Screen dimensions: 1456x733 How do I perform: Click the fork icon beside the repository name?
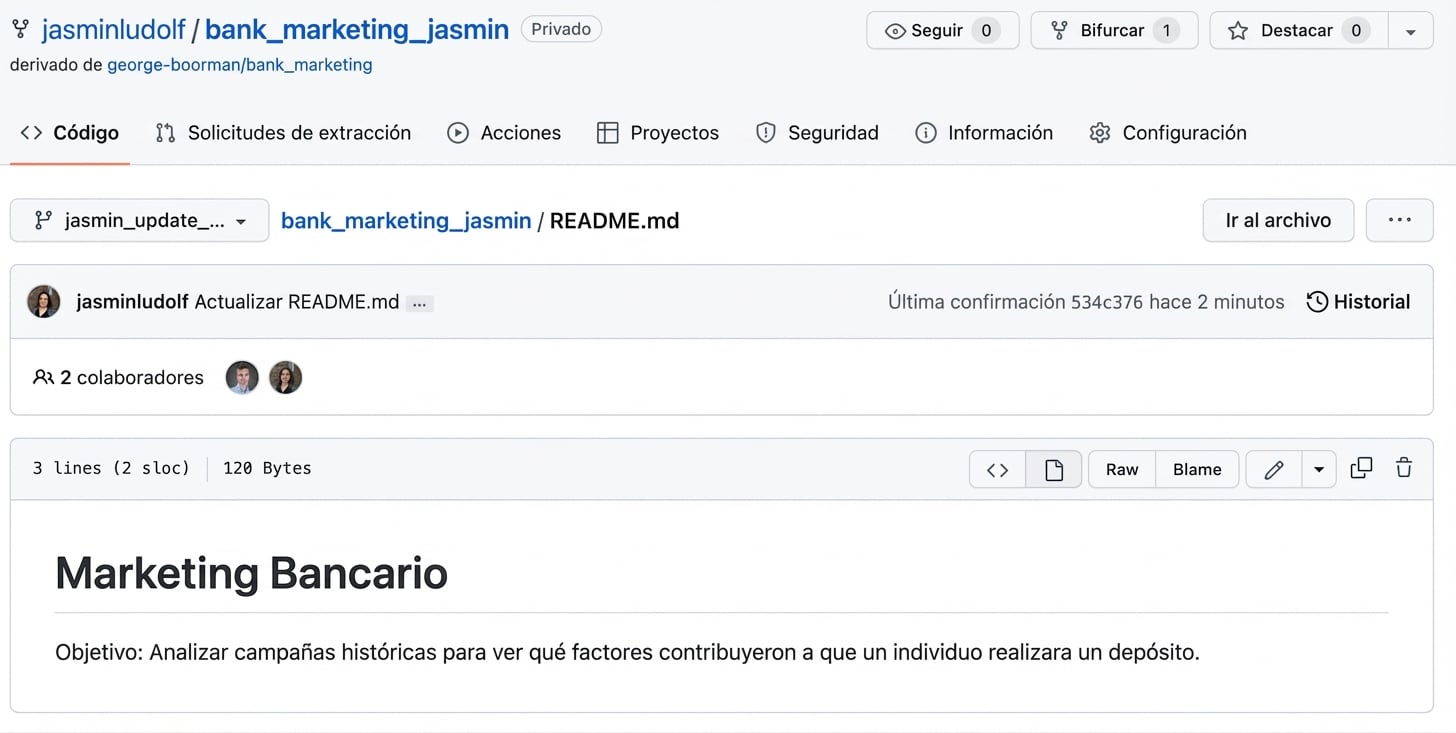[x=20, y=29]
